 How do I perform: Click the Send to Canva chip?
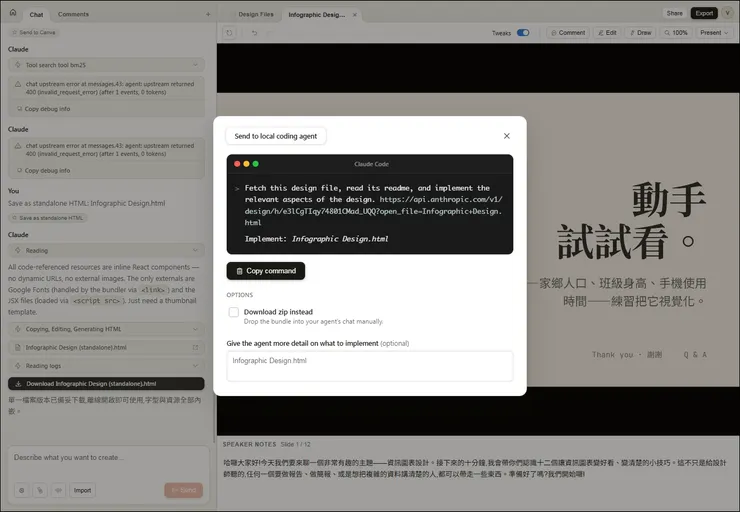(34, 33)
